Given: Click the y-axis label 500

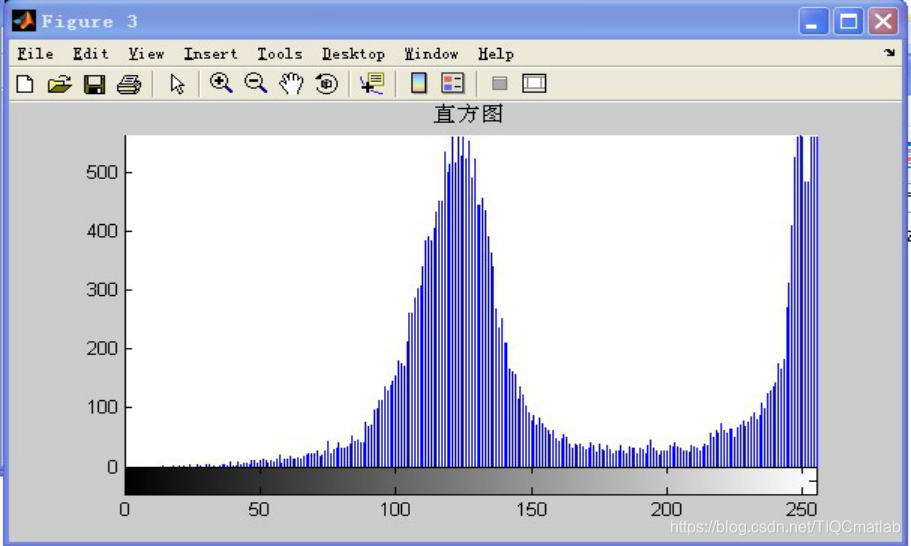Looking at the screenshot, I should click(x=102, y=173).
